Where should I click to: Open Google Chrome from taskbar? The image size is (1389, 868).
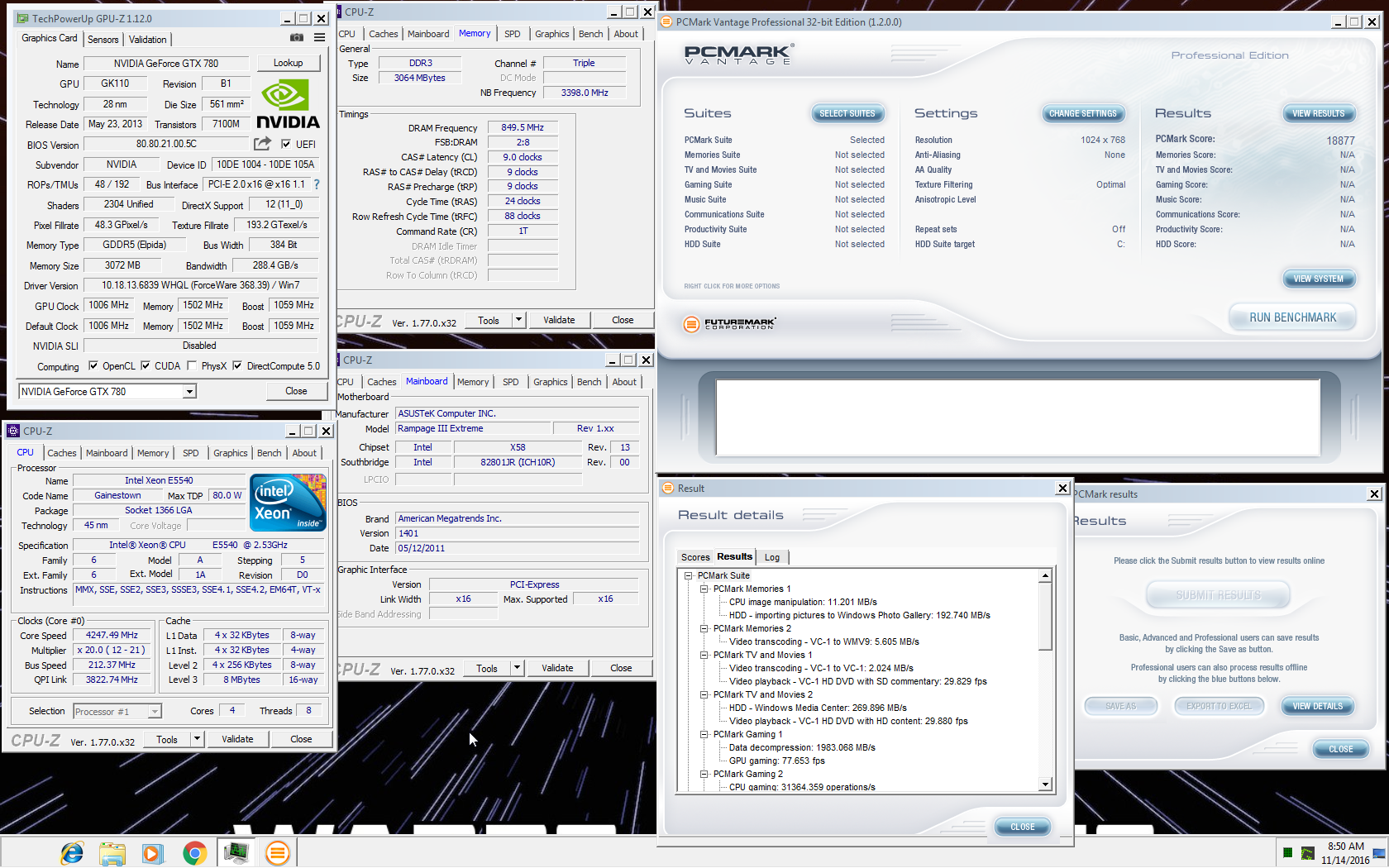[195, 852]
